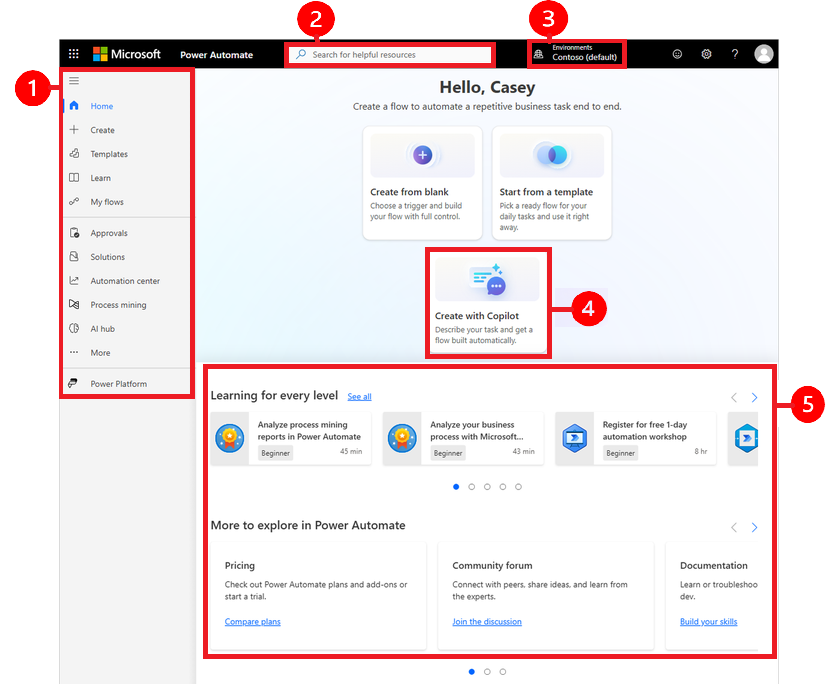Select fourth dot in Learning carousel

click(x=503, y=486)
